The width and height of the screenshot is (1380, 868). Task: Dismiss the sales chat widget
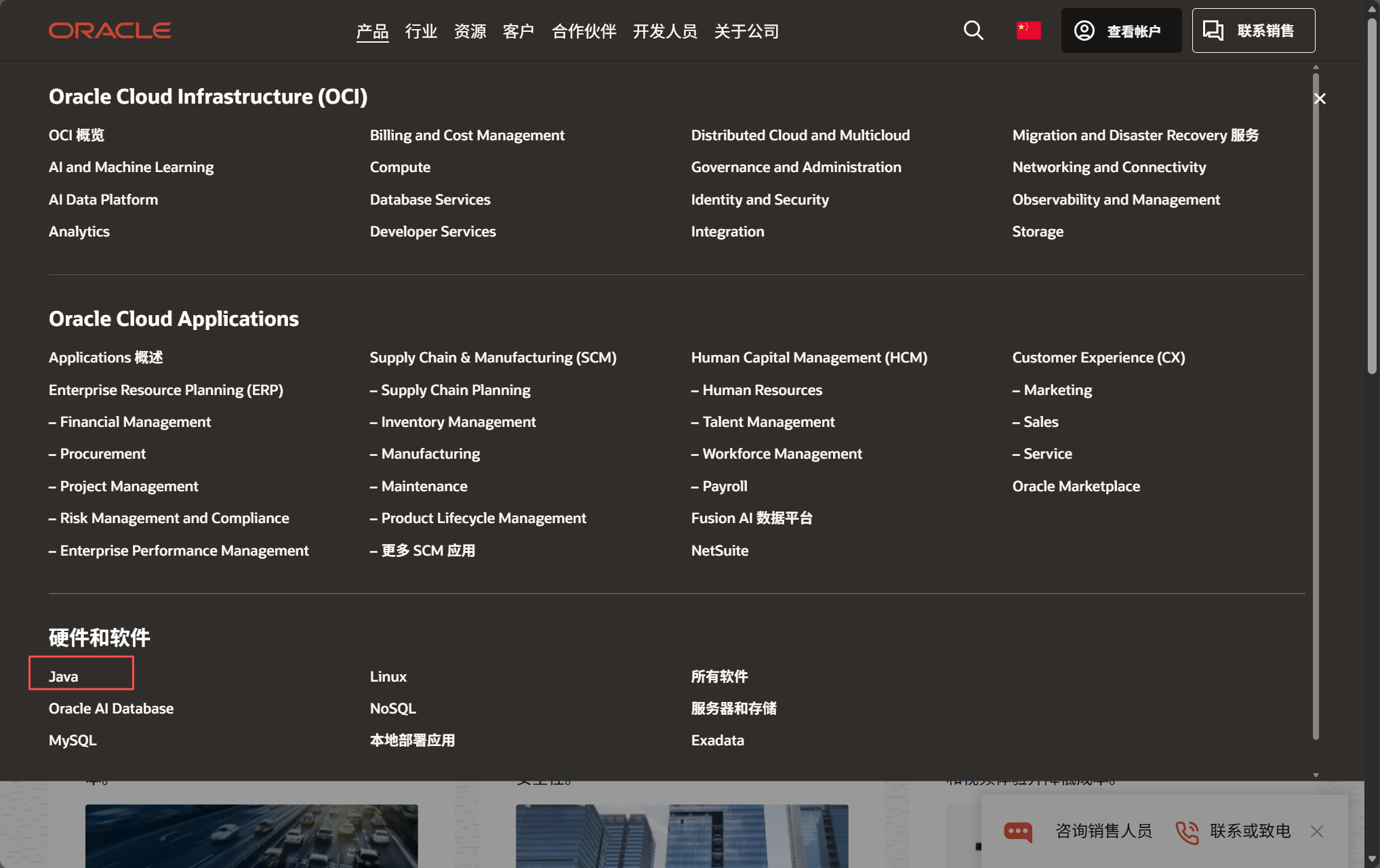click(1316, 832)
